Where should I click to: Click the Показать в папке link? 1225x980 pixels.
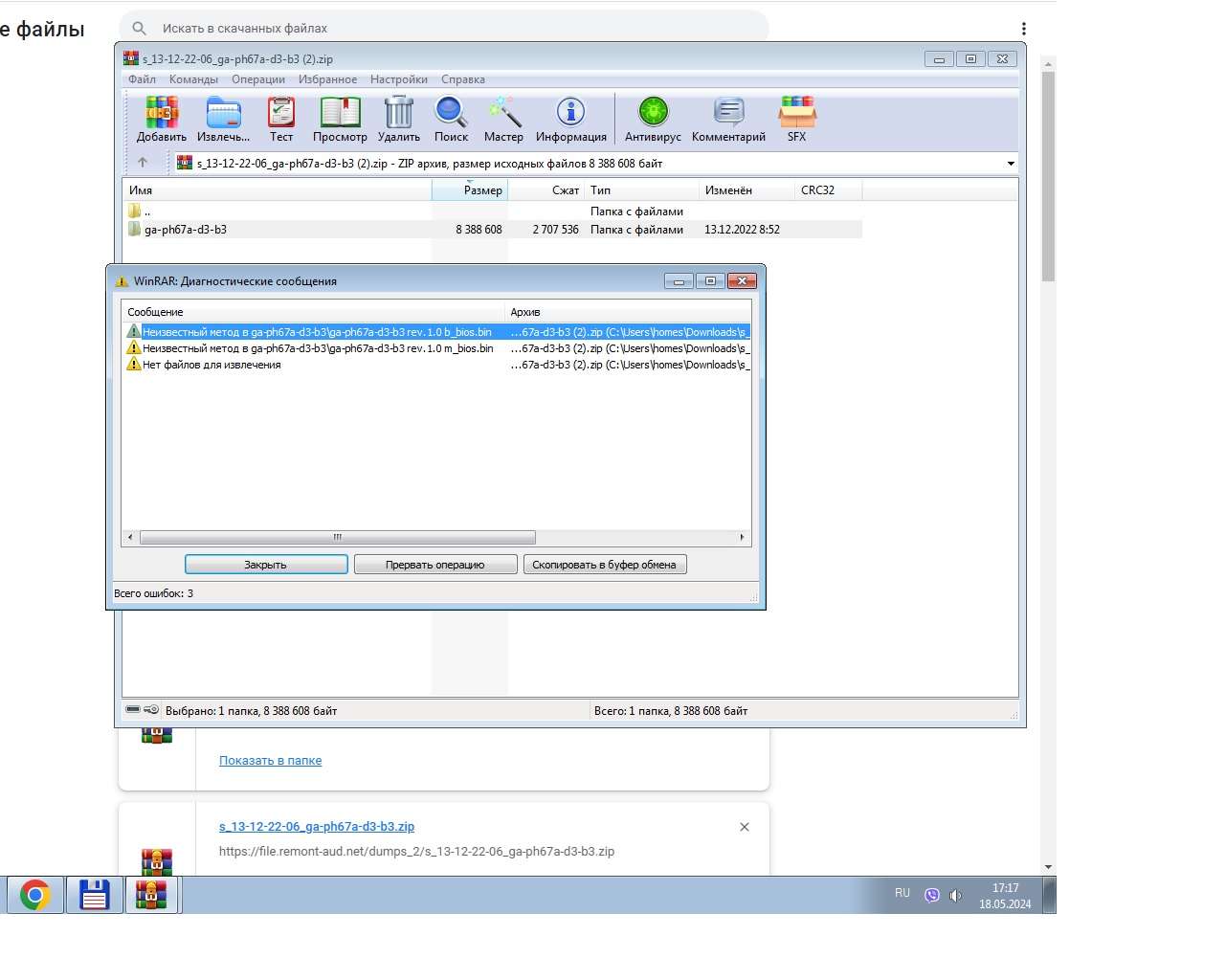[270, 761]
